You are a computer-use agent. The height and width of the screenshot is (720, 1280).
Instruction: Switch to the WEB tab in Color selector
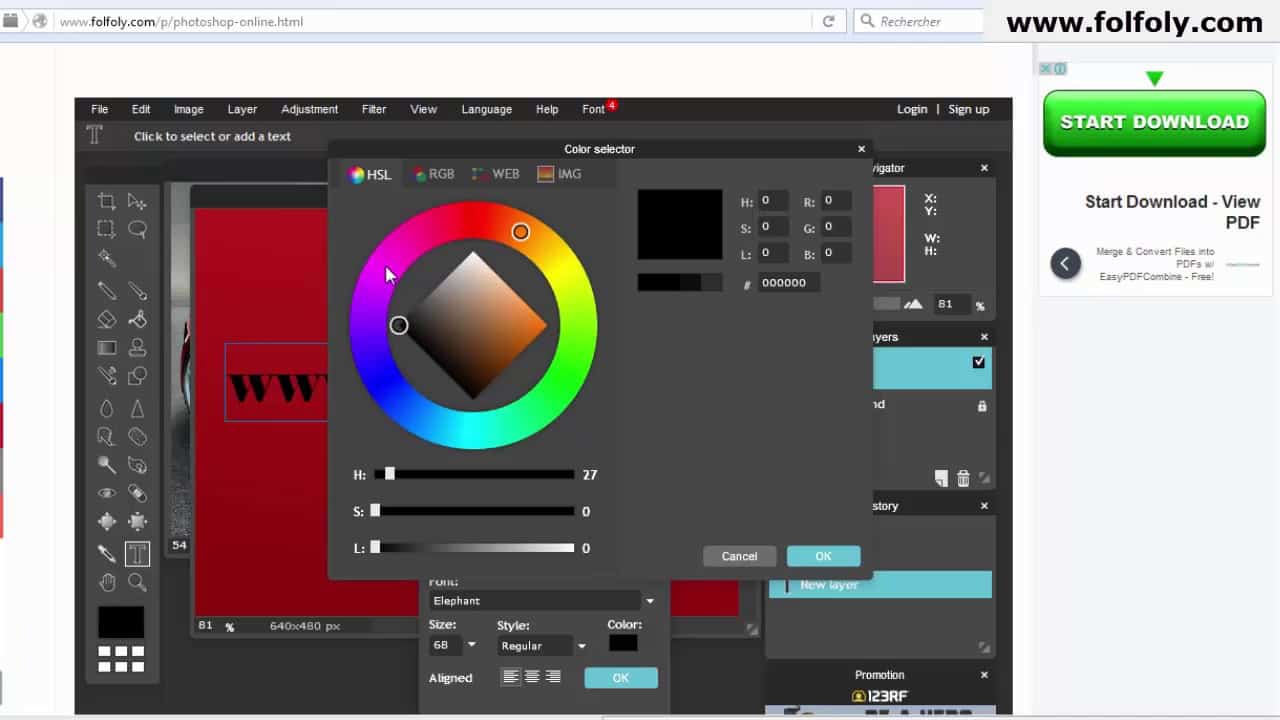pos(497,174)
